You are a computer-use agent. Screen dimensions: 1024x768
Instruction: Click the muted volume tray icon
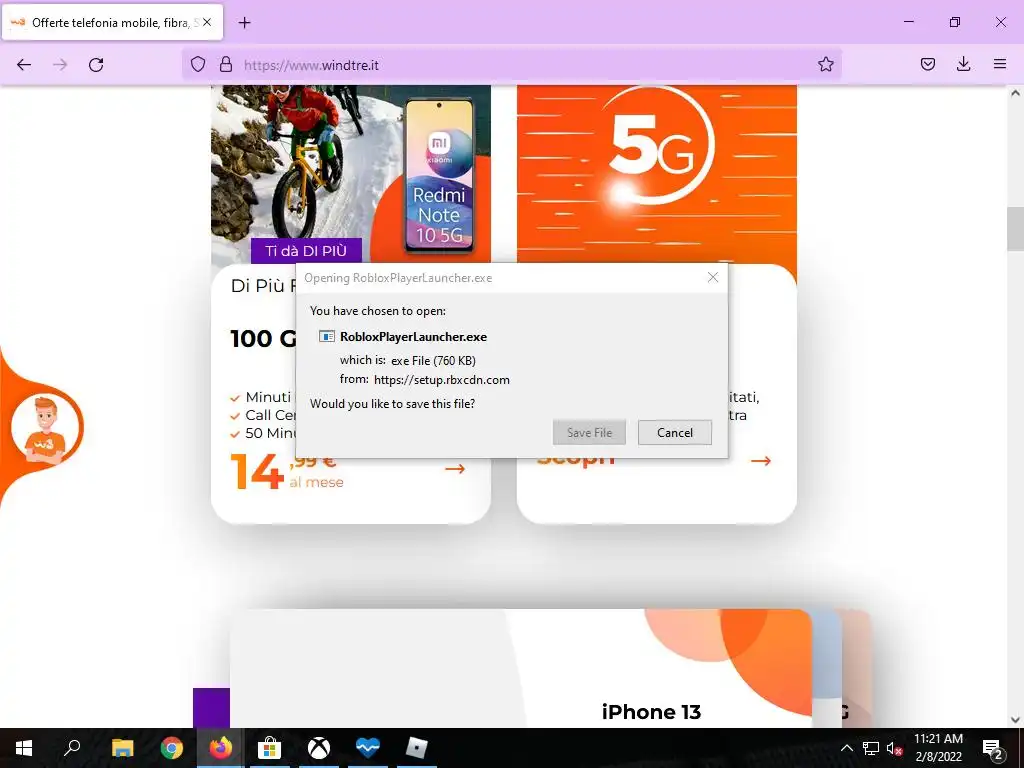point(895,748)
